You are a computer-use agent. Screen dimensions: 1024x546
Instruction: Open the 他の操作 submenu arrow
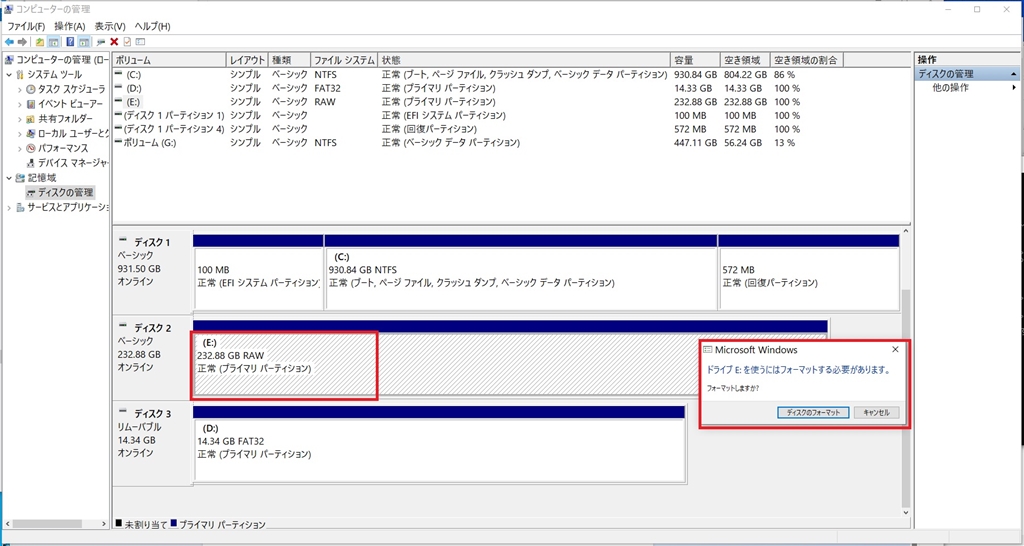click(x=1014, y=88)
